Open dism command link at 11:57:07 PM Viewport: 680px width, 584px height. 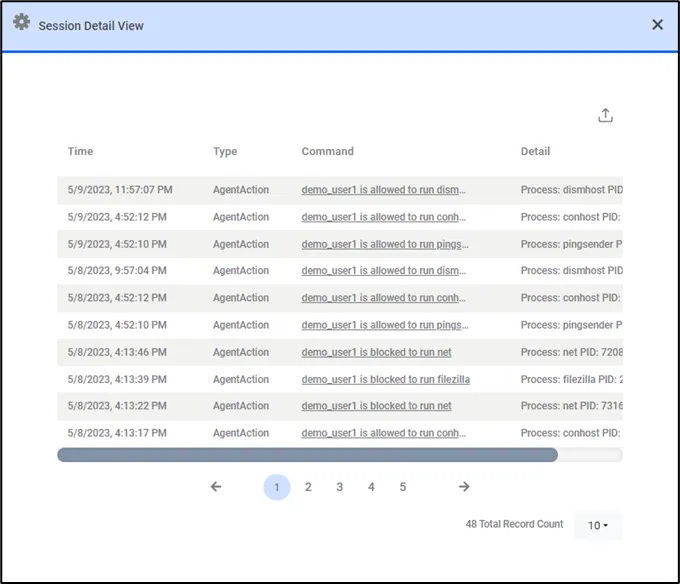[x=383, y=190]
